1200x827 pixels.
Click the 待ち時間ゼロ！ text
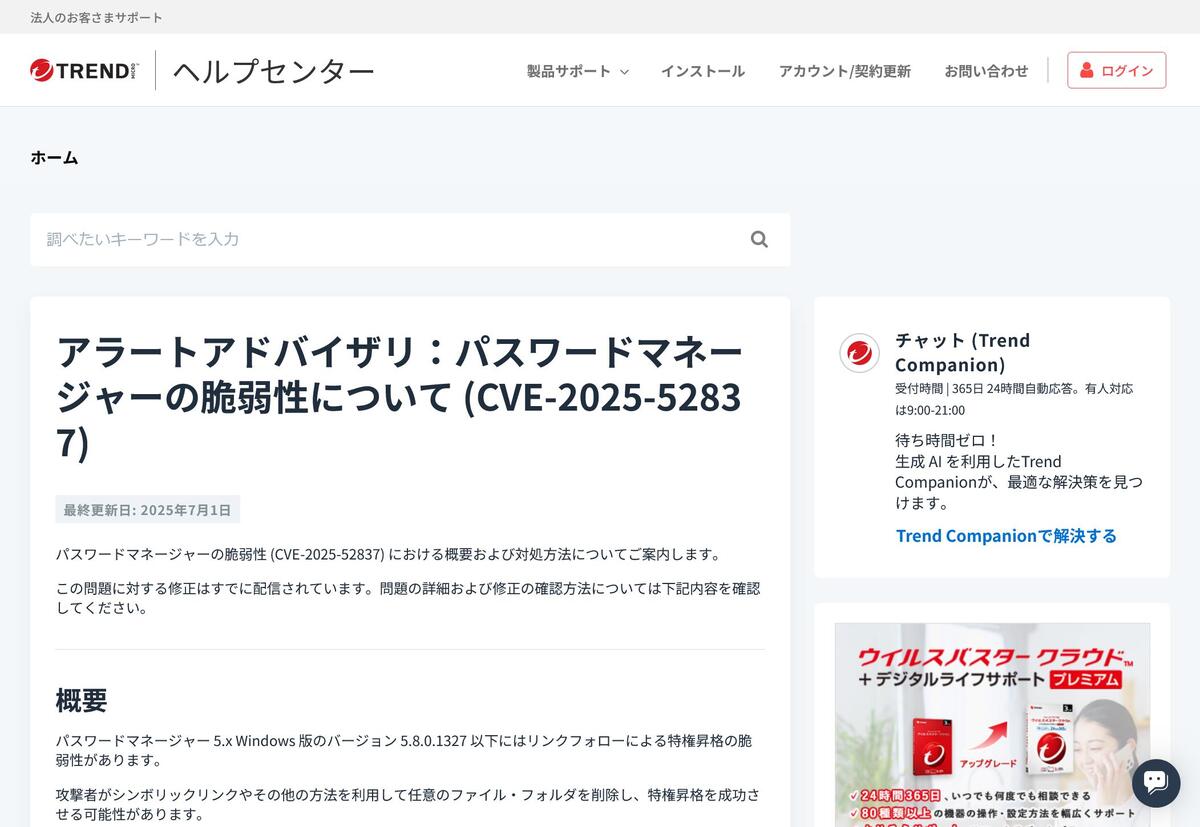(947, 440)
